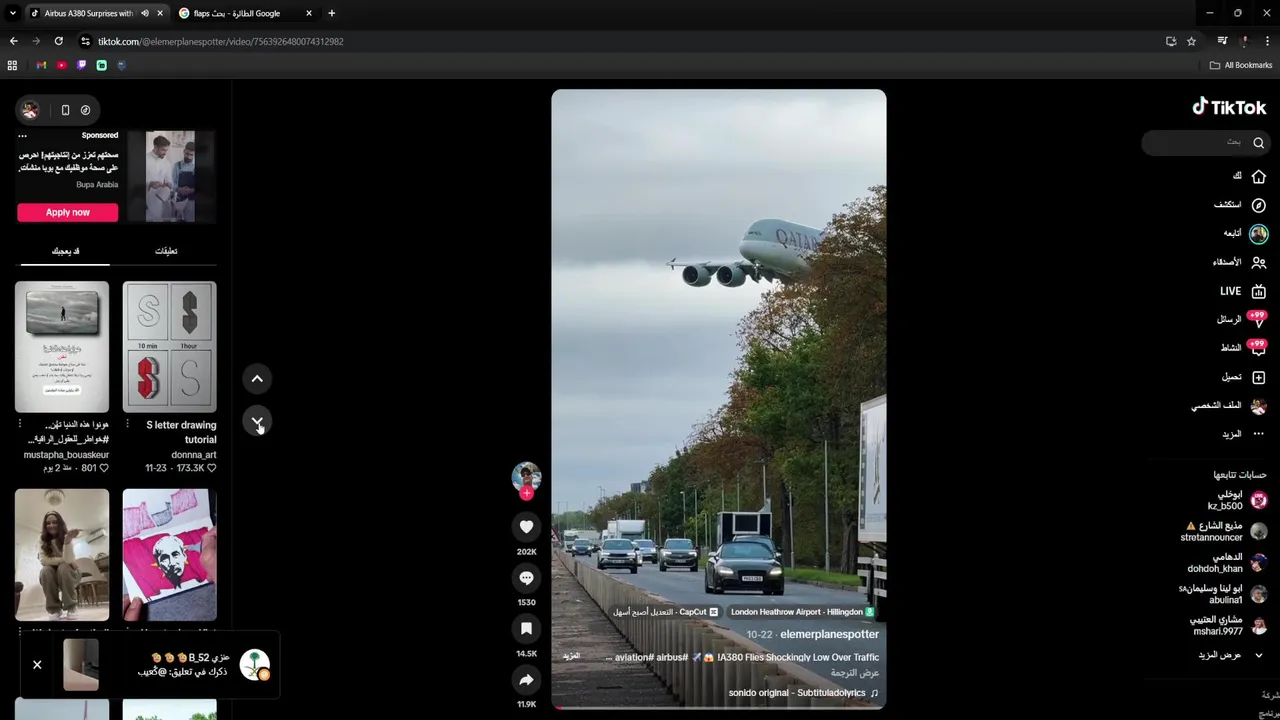Open the Chrome three-dot menu
Viewport: 1280px width, 720px height.
pyautogui.click(x=1268, y=41)
